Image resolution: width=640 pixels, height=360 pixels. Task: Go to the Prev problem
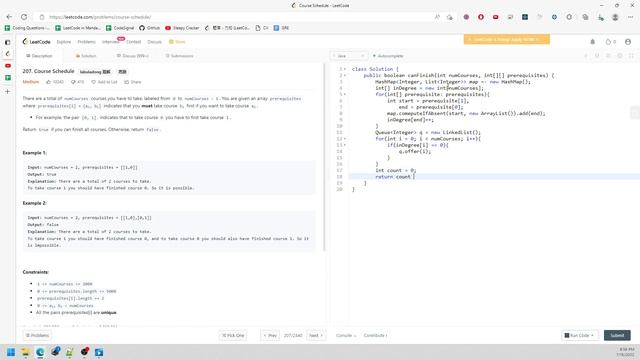[270, 336]
